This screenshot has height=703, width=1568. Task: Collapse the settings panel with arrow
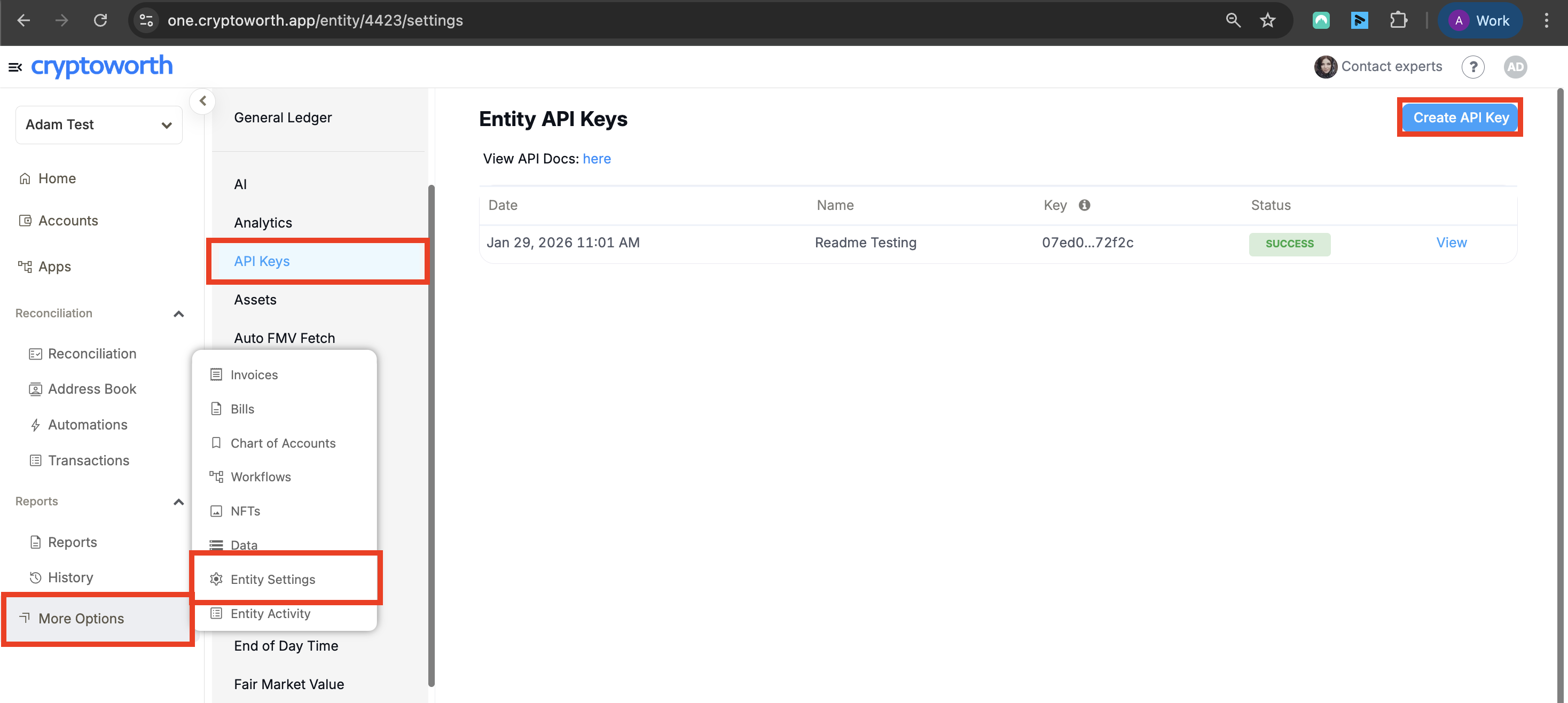pyautogui.click(x=203, y=101)
